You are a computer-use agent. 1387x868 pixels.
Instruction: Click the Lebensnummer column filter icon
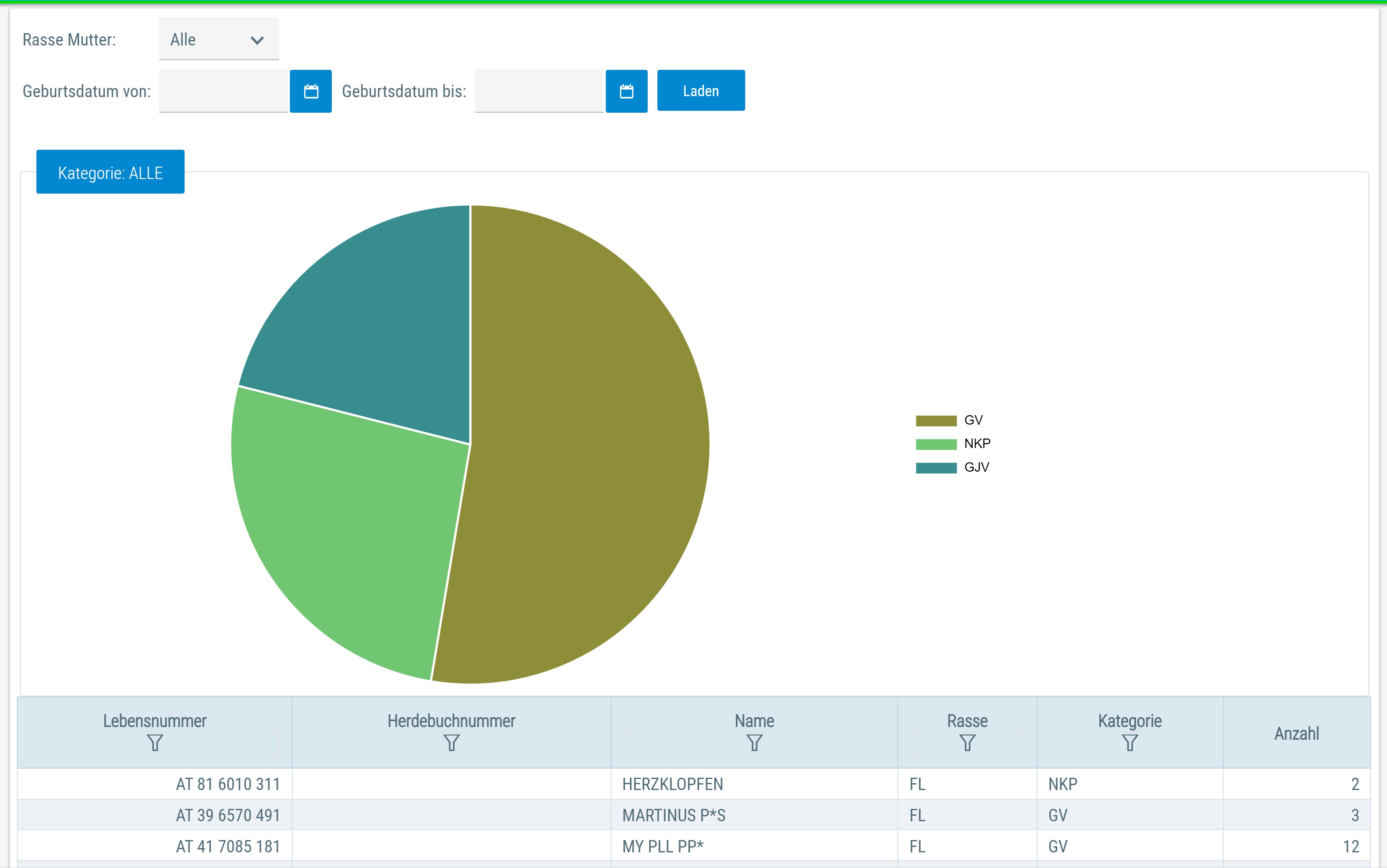(x=155, y=743)
